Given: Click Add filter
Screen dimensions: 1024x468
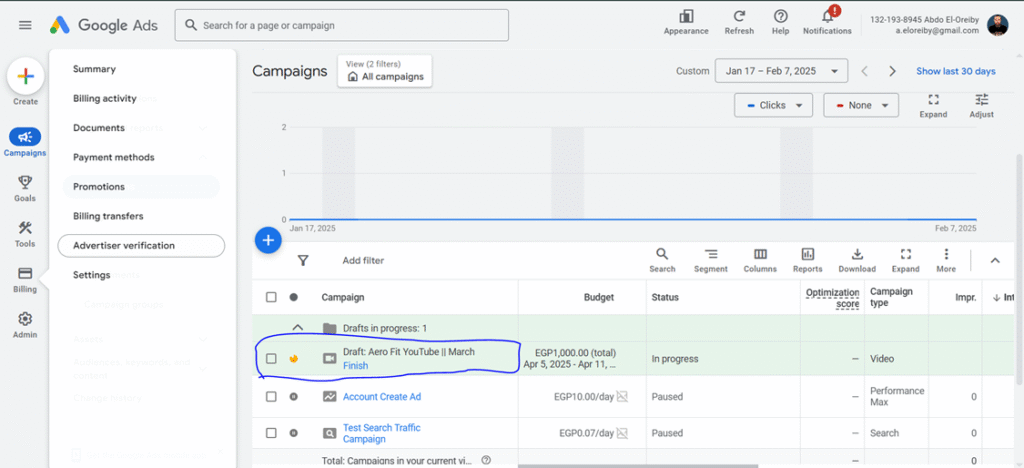Looking at the screenshot, I should click(363, 260).
